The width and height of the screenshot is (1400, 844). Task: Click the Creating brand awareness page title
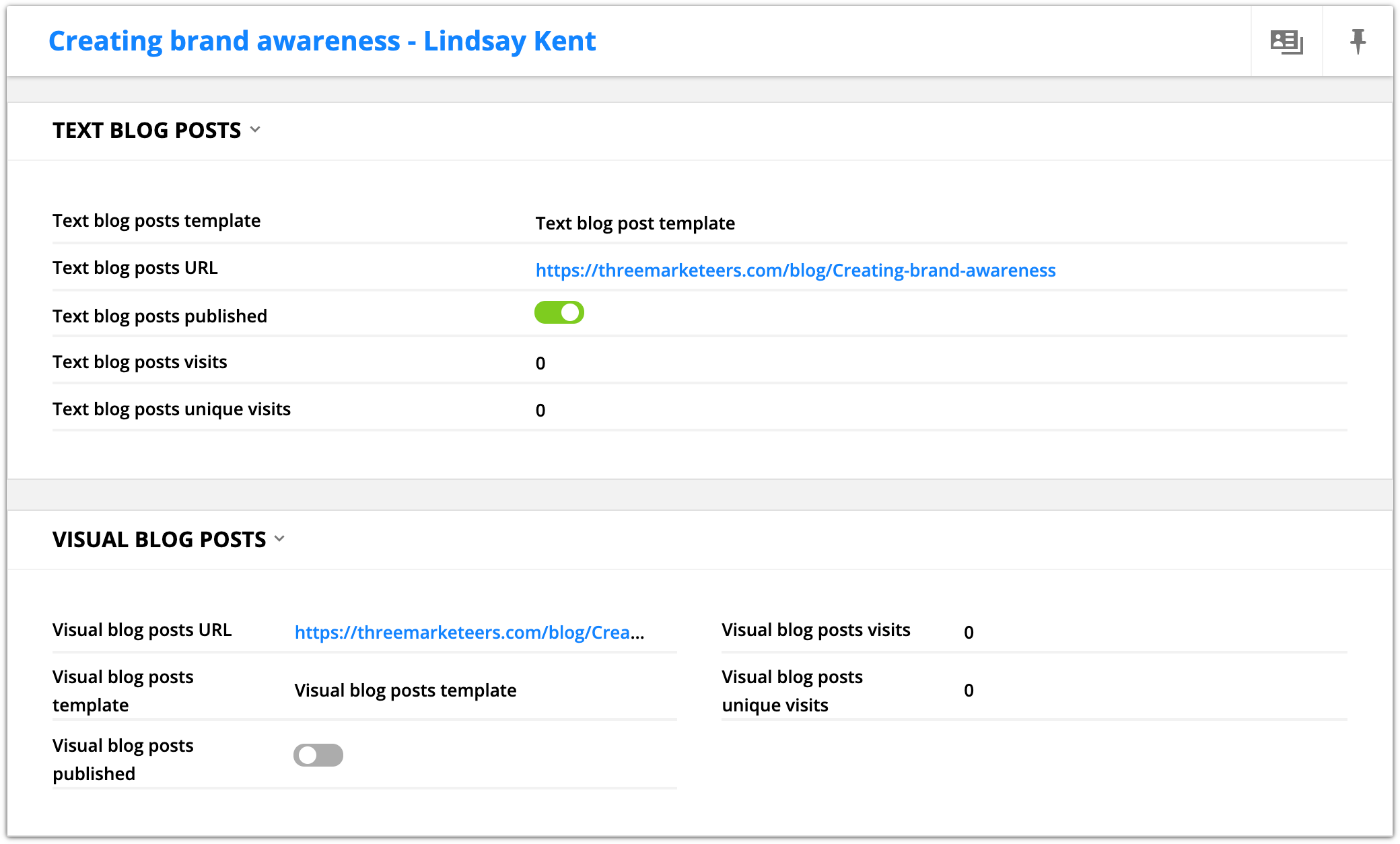pyautogui.click(x=322, y=41)
